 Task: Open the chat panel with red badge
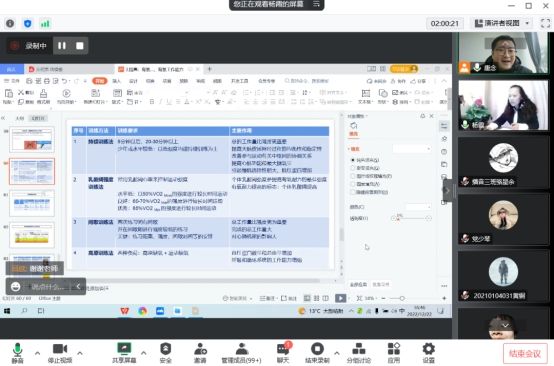point(283,353)
